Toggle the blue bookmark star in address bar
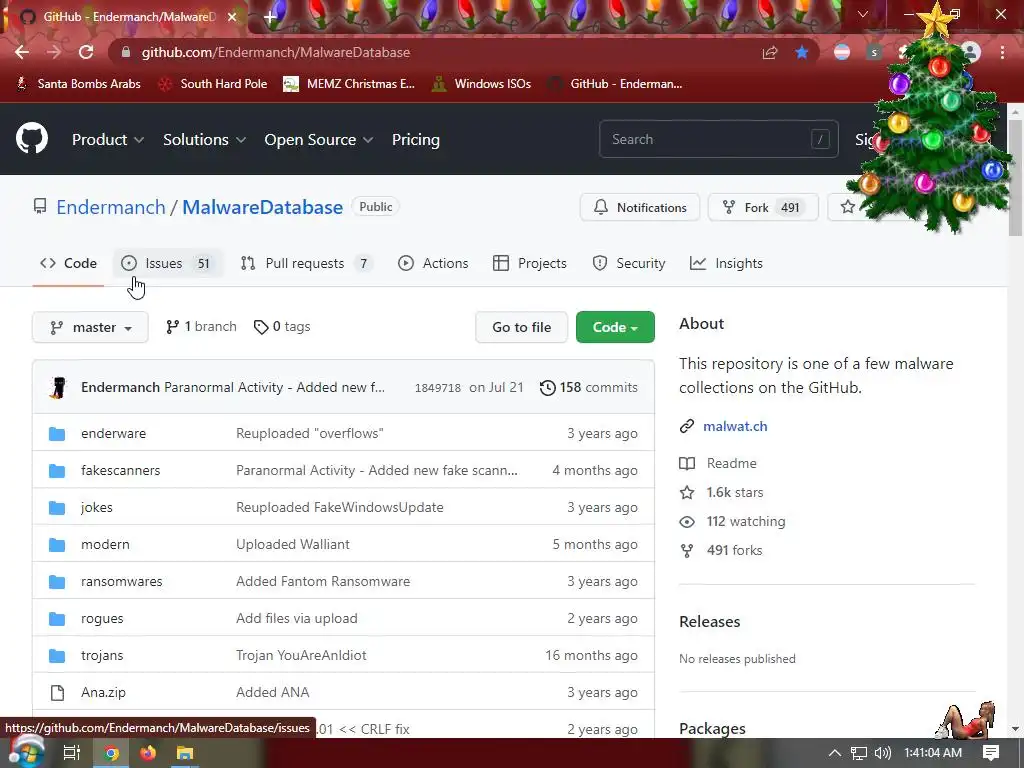The width and height of the screenshot is (1024, 768). coord(802,52)
